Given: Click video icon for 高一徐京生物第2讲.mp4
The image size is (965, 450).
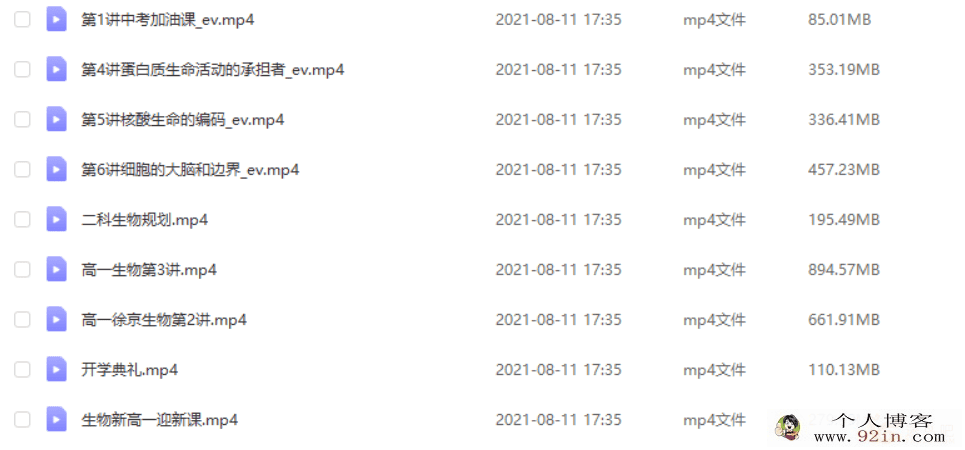Looking at the screenshot, I should (57, 320).
